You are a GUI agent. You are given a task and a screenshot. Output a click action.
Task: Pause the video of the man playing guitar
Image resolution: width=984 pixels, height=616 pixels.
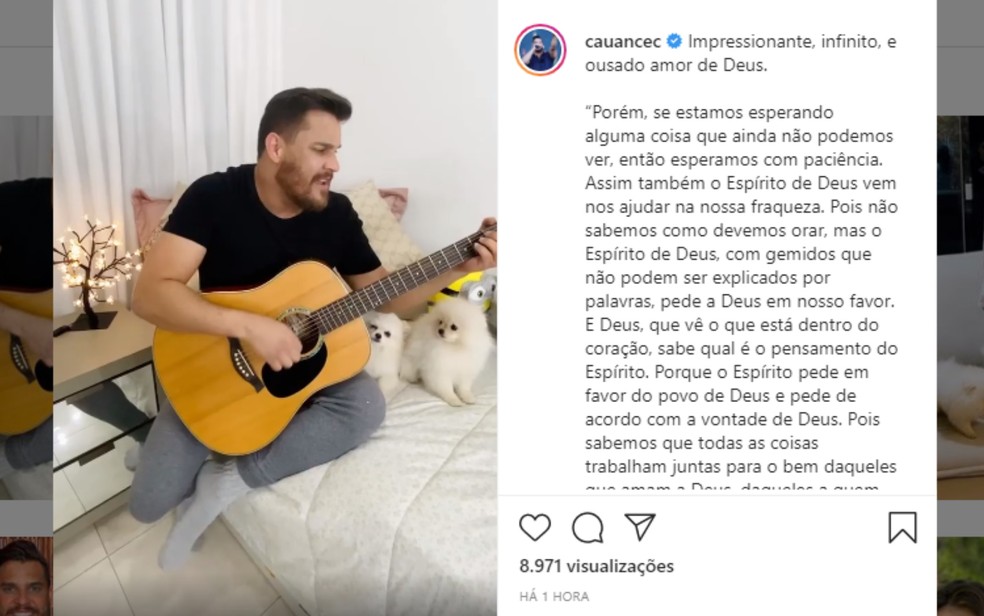click(275, 308)
